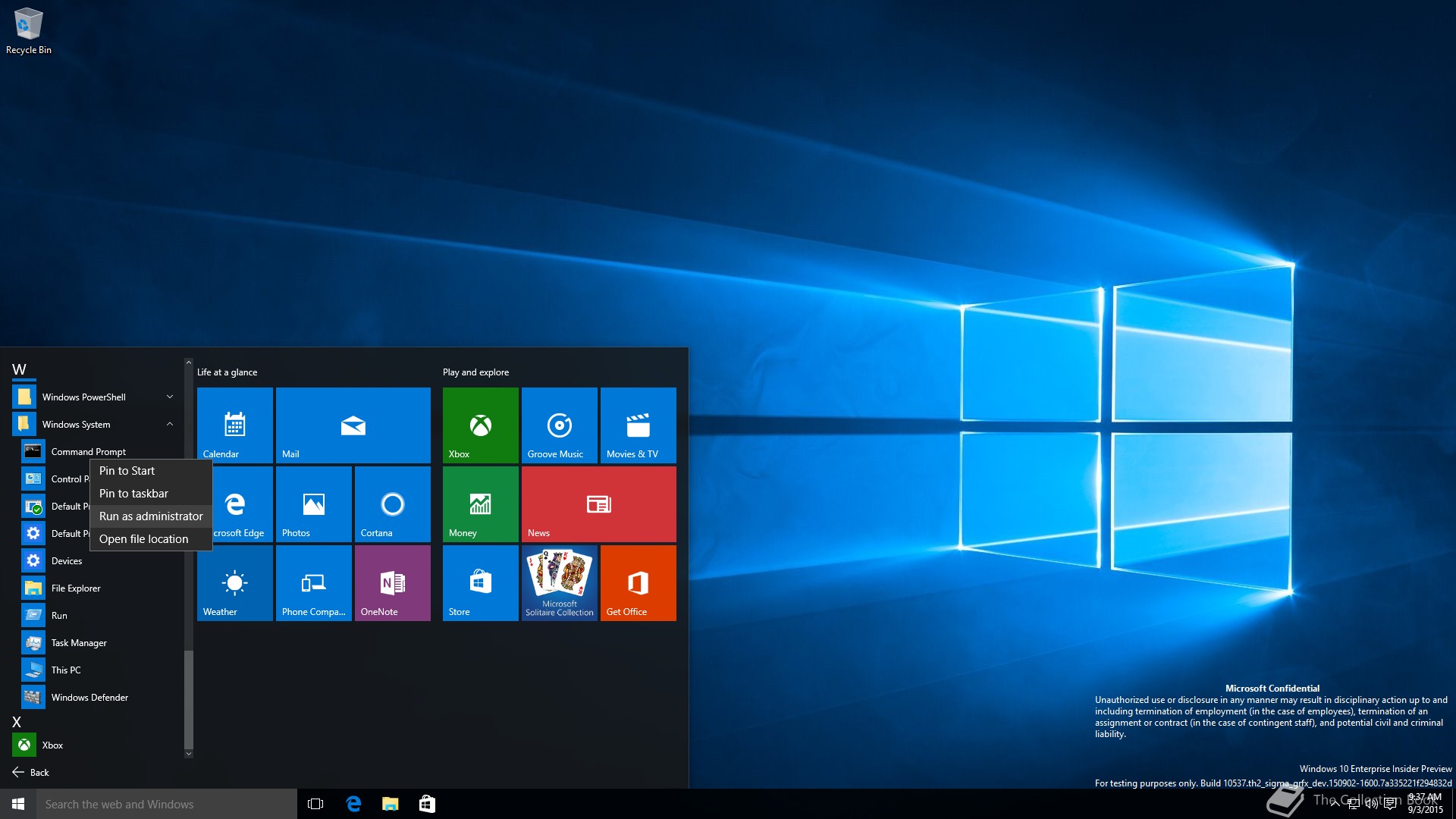Launch Edge from the taskbar
This screenshot has height=819, width=1456.
(353, 804)
